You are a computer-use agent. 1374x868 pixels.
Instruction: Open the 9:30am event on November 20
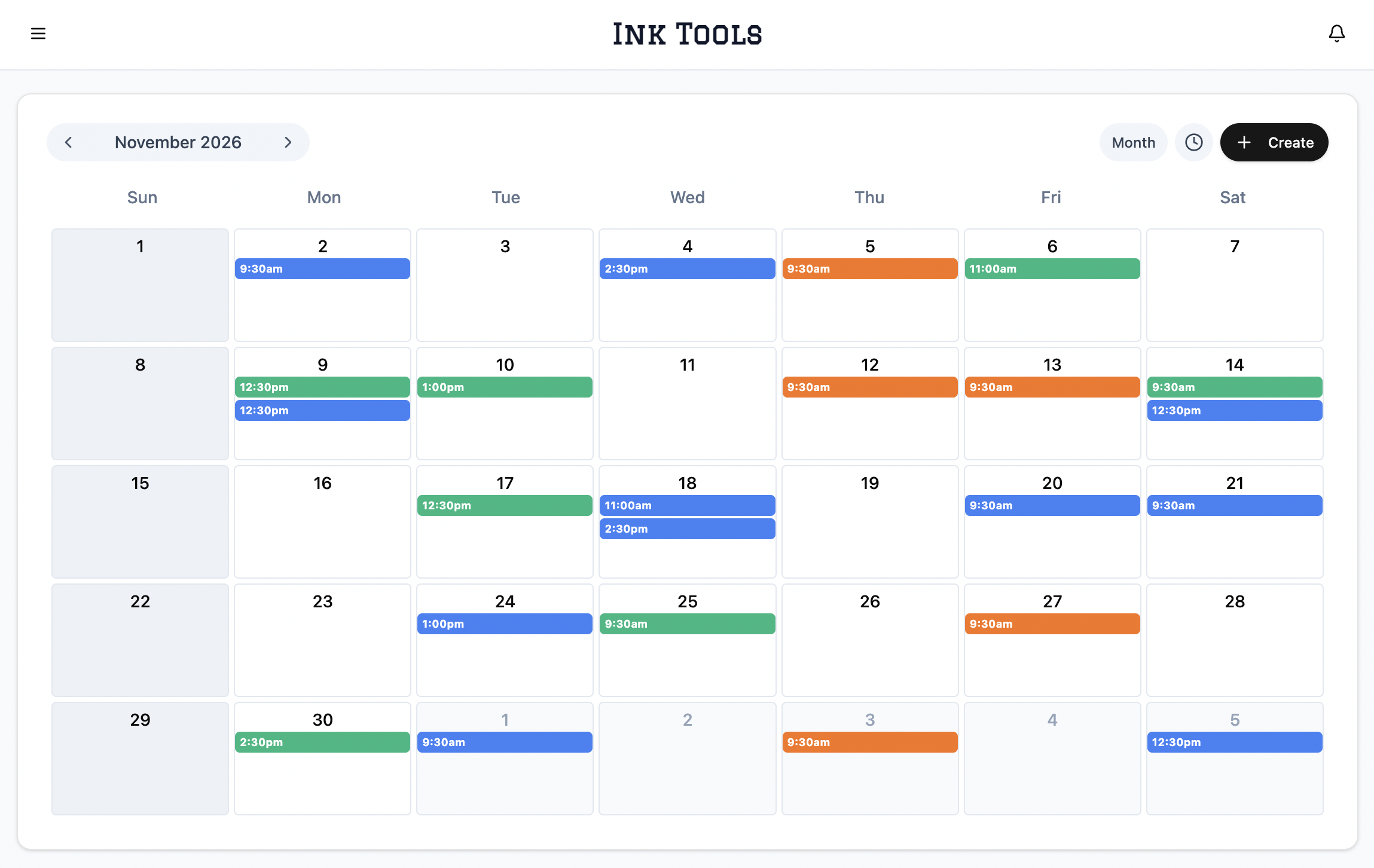click(1052, 506)
